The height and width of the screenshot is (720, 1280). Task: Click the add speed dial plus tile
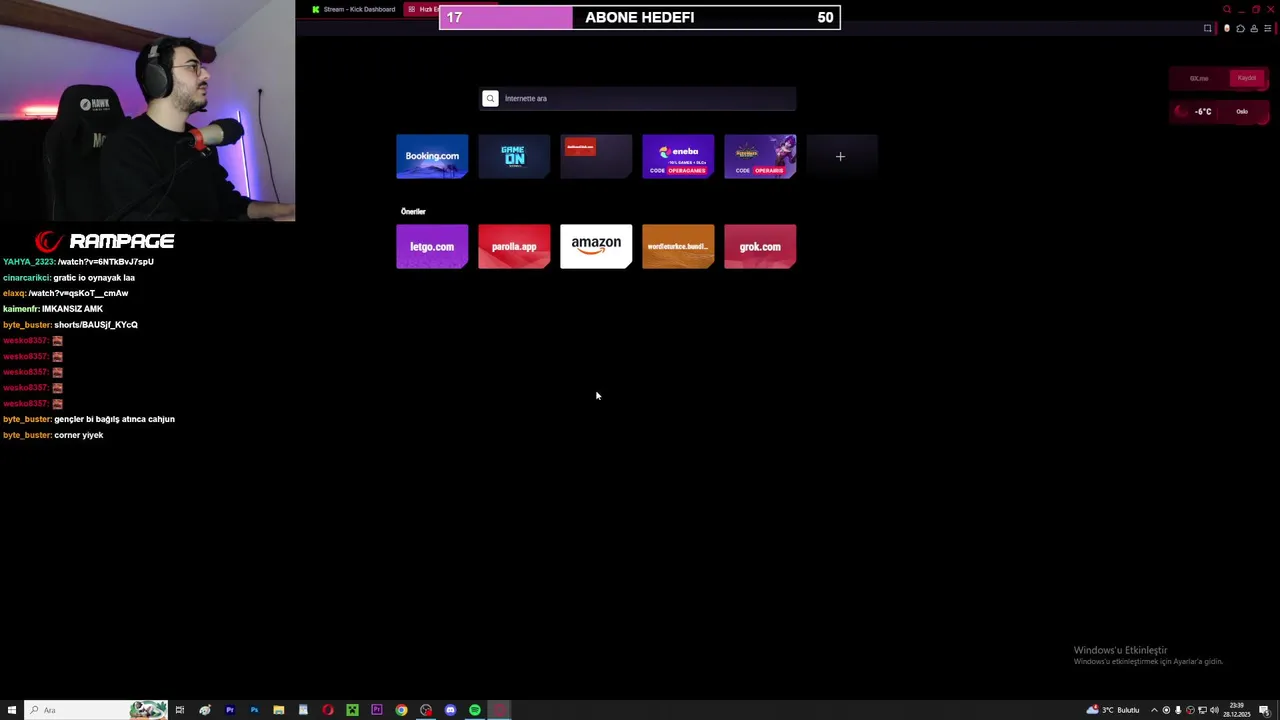pos(842,156)
